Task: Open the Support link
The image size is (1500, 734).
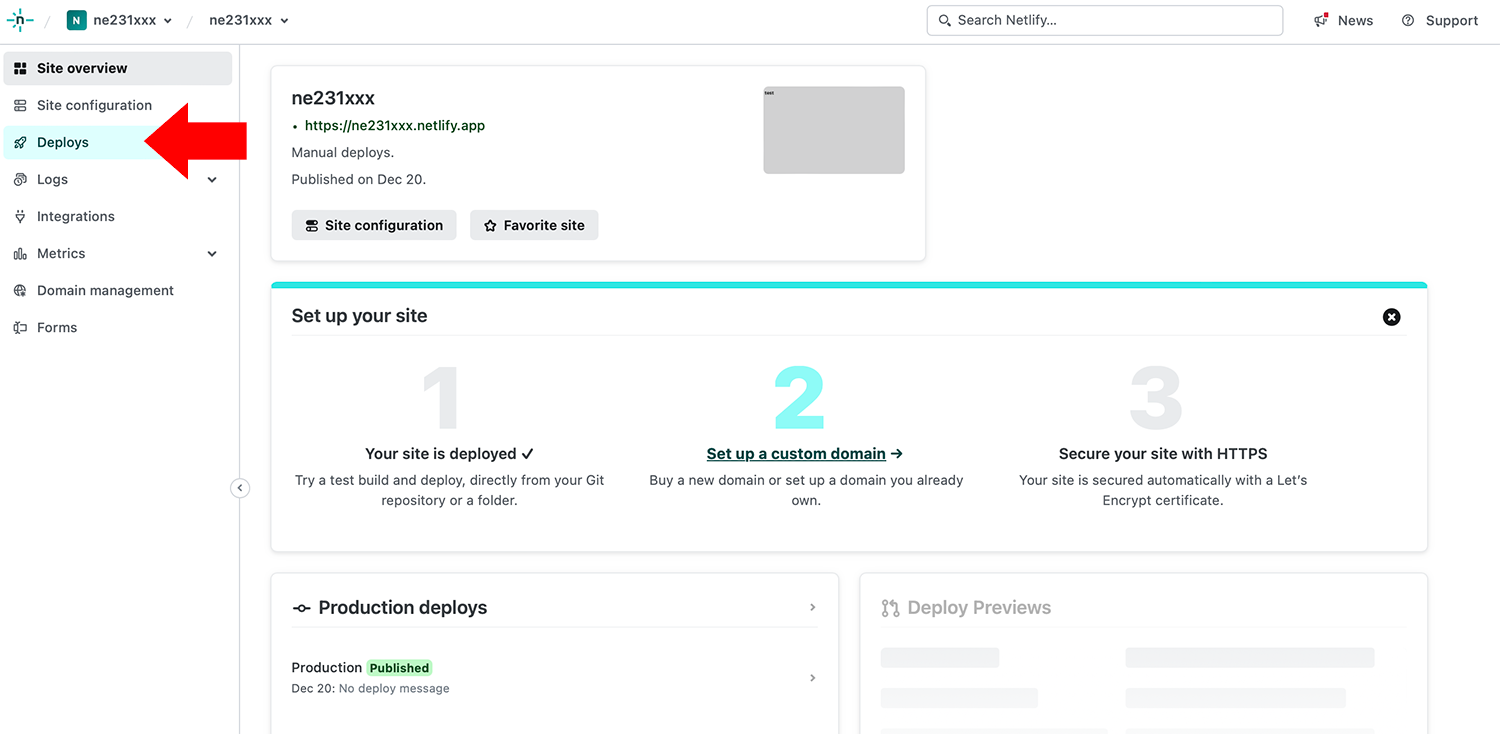Action: tap(1439, 20)
